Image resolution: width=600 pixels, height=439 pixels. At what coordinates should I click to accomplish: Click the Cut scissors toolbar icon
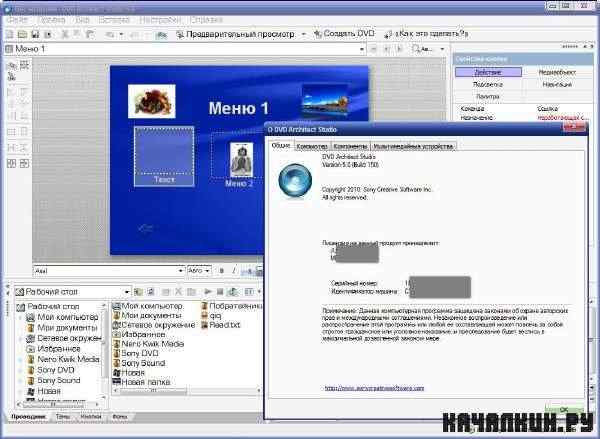tap(65, 34)
